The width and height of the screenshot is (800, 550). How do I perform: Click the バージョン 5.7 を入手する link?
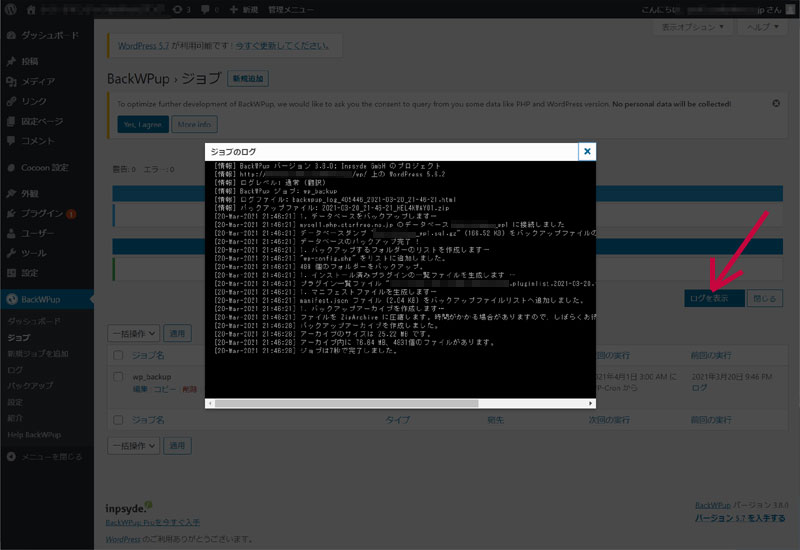point(740,518)
